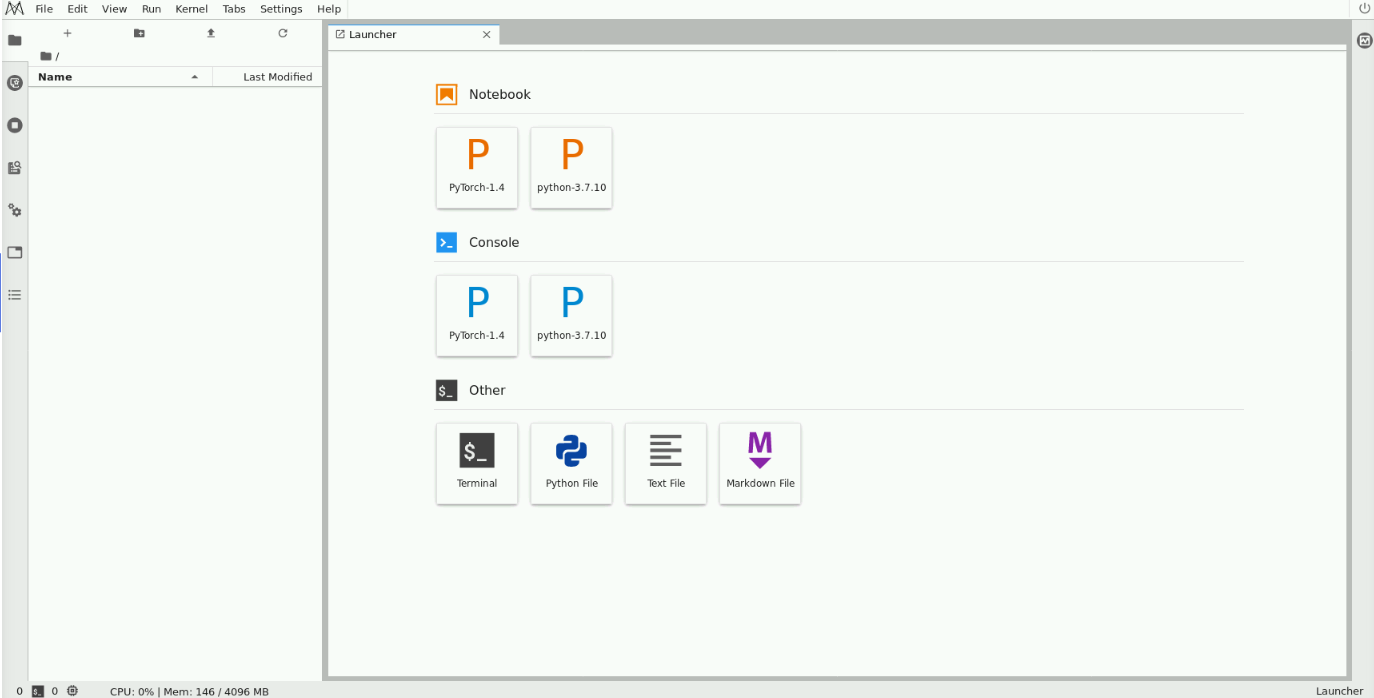Click the kernel chip icon in the status bar
This screenshot has height=698, width=1374.
point(73,691)
